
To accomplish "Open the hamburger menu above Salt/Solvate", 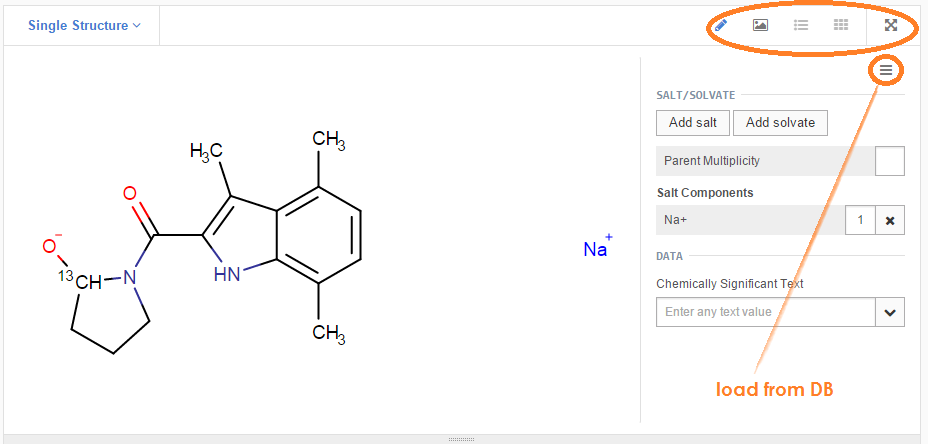I will [886, 70].
